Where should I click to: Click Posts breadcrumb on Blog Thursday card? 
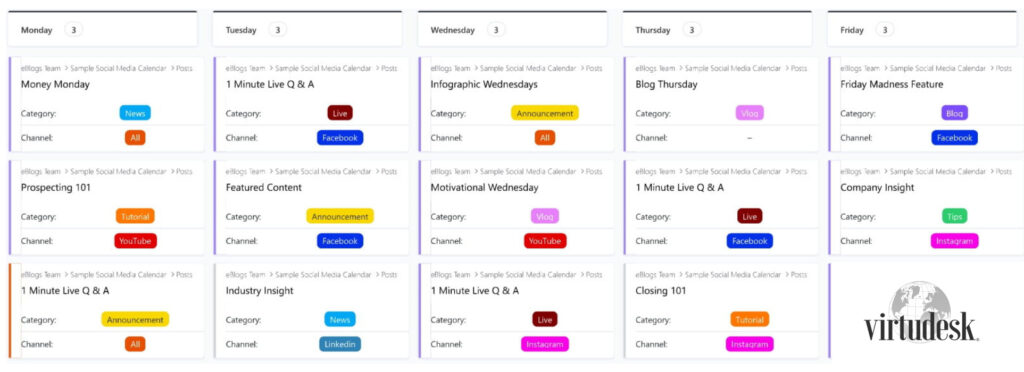[799, 68]
